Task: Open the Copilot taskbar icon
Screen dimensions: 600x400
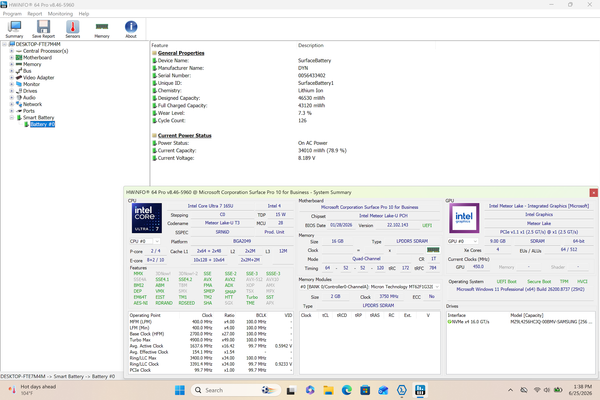Action: (310, 390)
